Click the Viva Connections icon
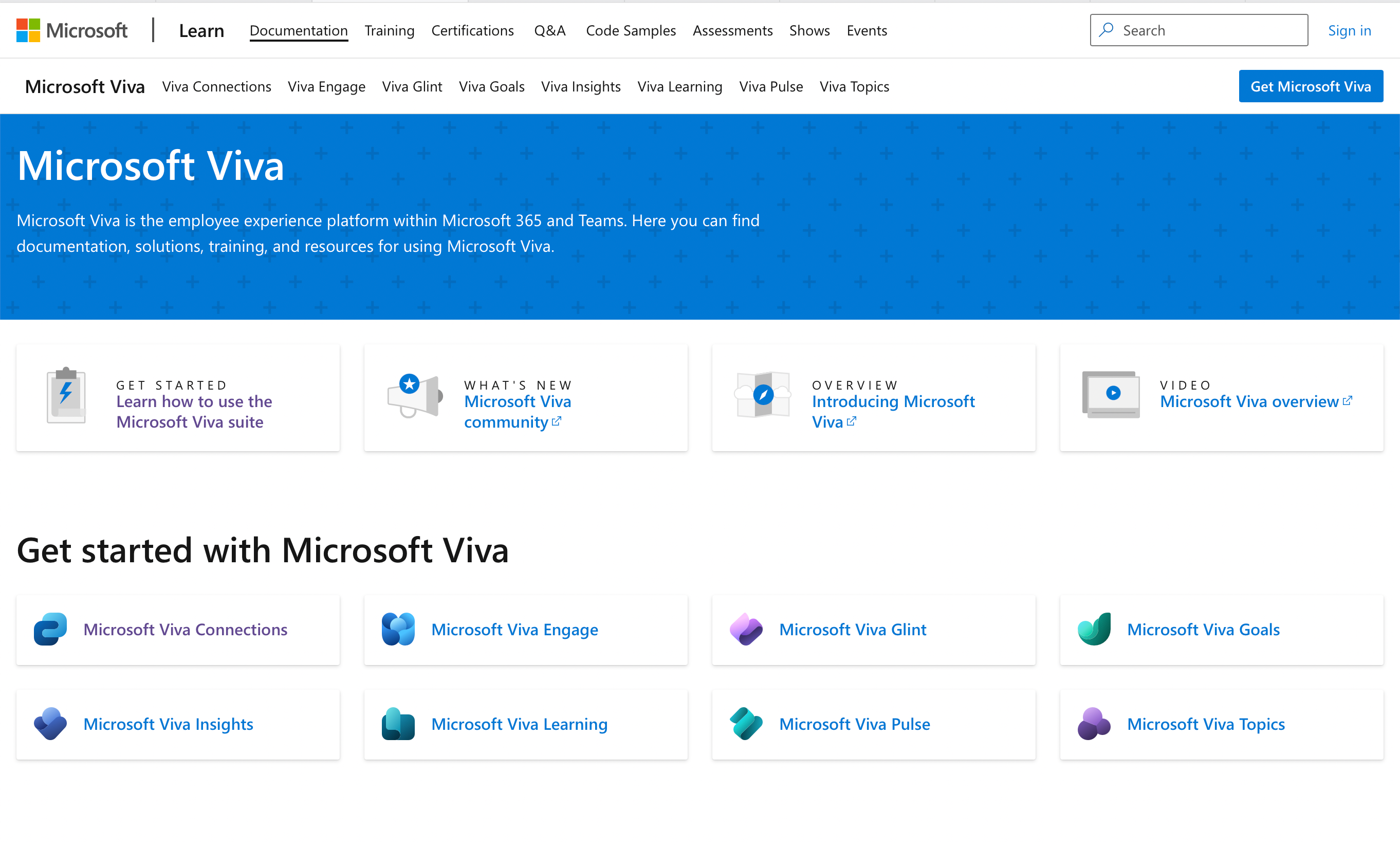Viewport: 1400px width, 847px height. coord(50,630)
